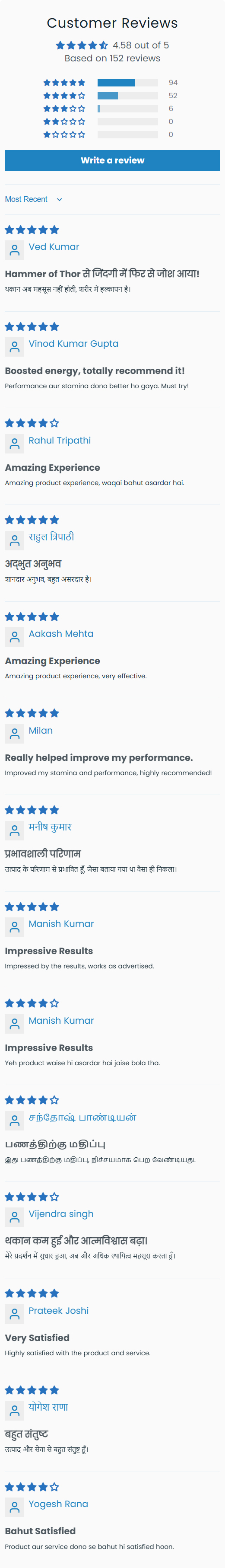
Task: Click the chevron next to Most Recent
Action: pyautogui.click(x=59, y=199)
